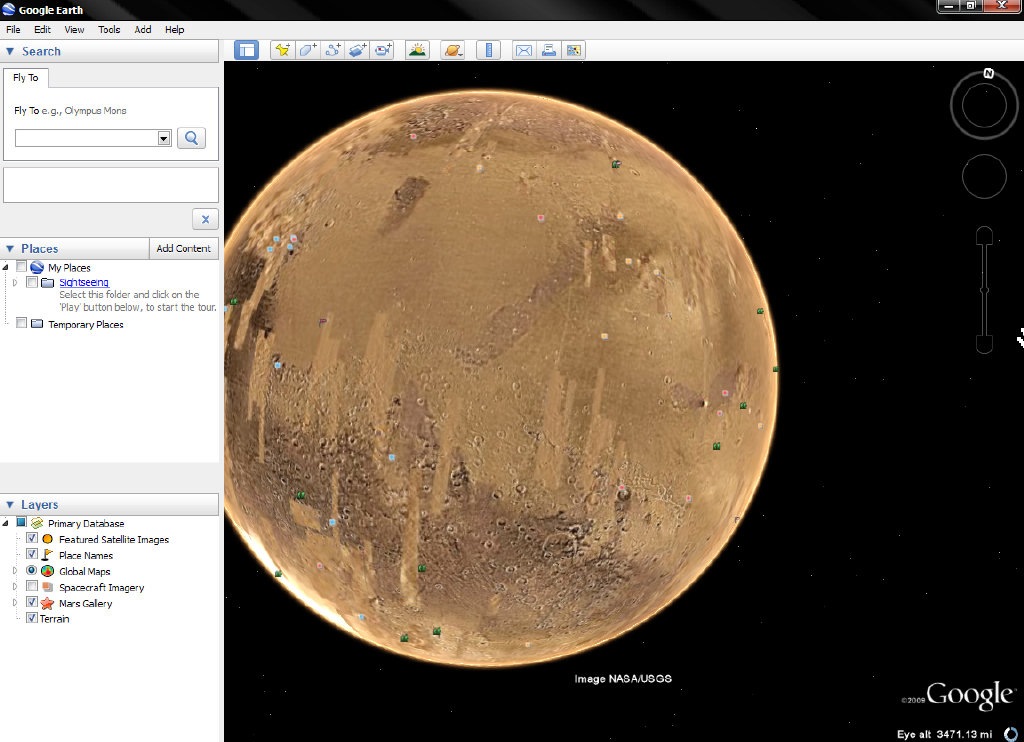Click the Add Placemark pushpin tool
The width and height of the screenshot is (1024, 742).
pos(282,50)
